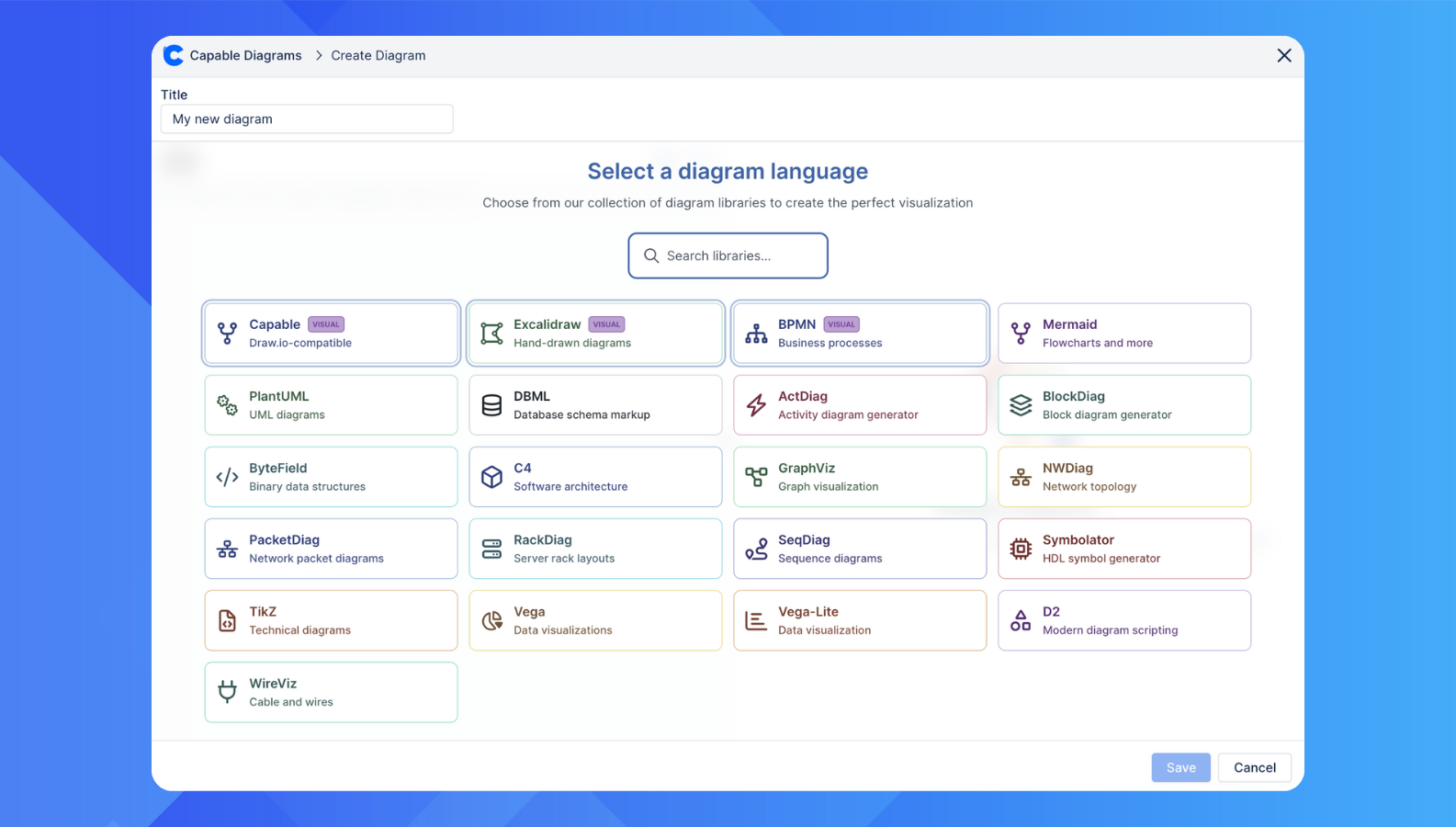The height and width of the screenshot is (827, 1456).
Task: Cancel diagram creation
Action: pos(1255,767)
